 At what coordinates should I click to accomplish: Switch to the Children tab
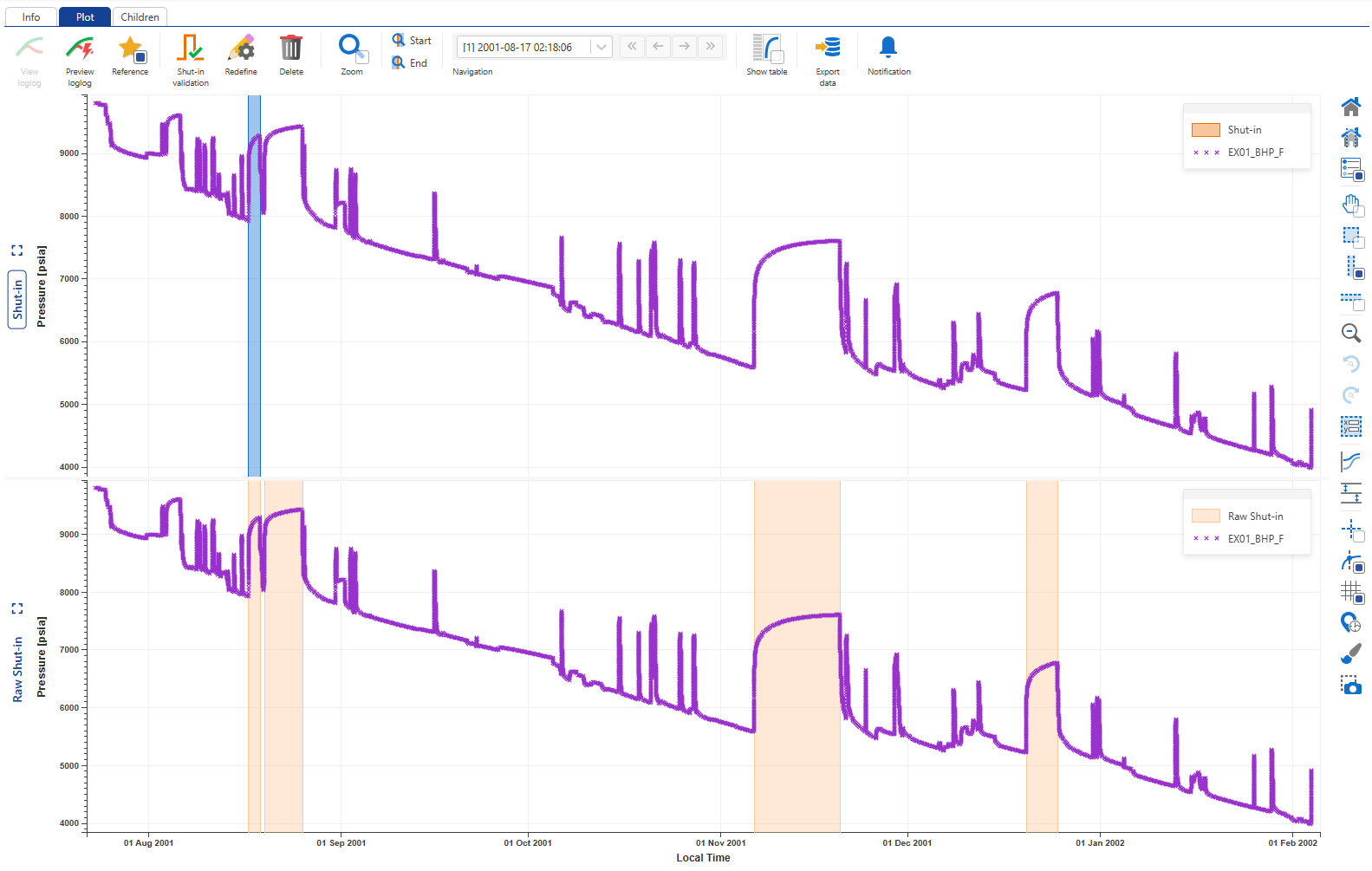click(x=140, y=16)
